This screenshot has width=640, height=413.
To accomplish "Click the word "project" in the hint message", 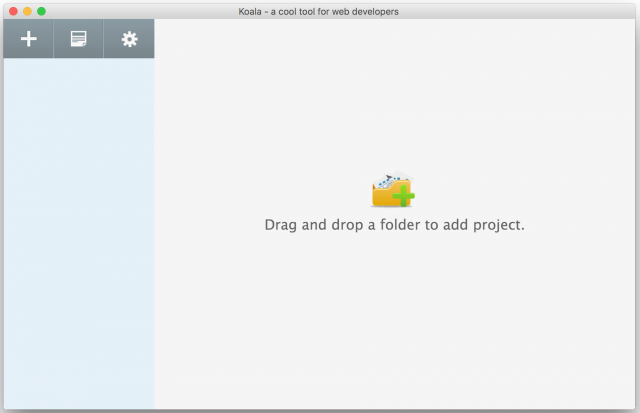I will 497,225.
